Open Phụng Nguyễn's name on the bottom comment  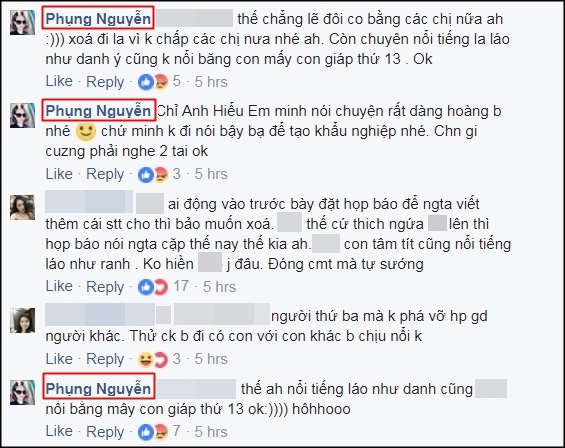pos(98,389)
